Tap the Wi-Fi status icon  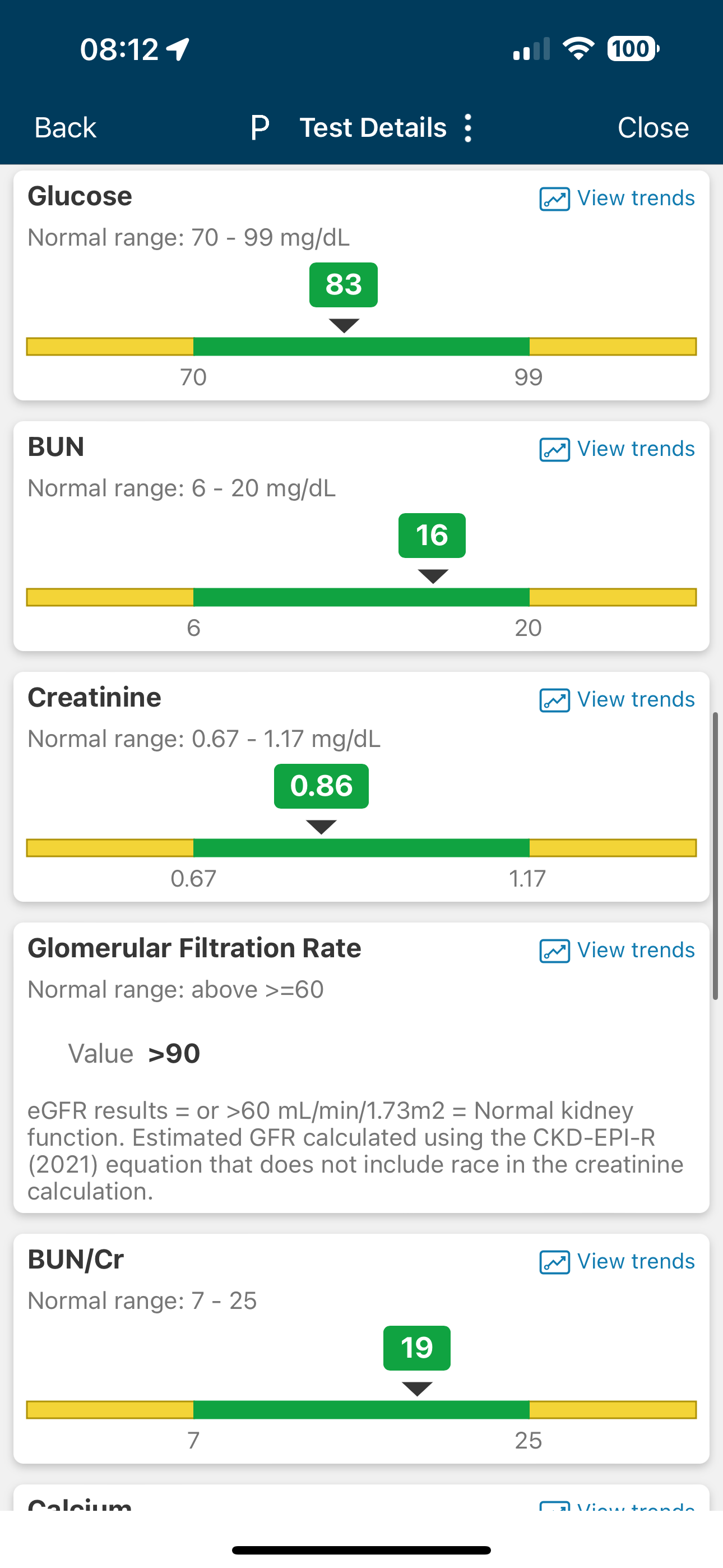pos(578,49)
